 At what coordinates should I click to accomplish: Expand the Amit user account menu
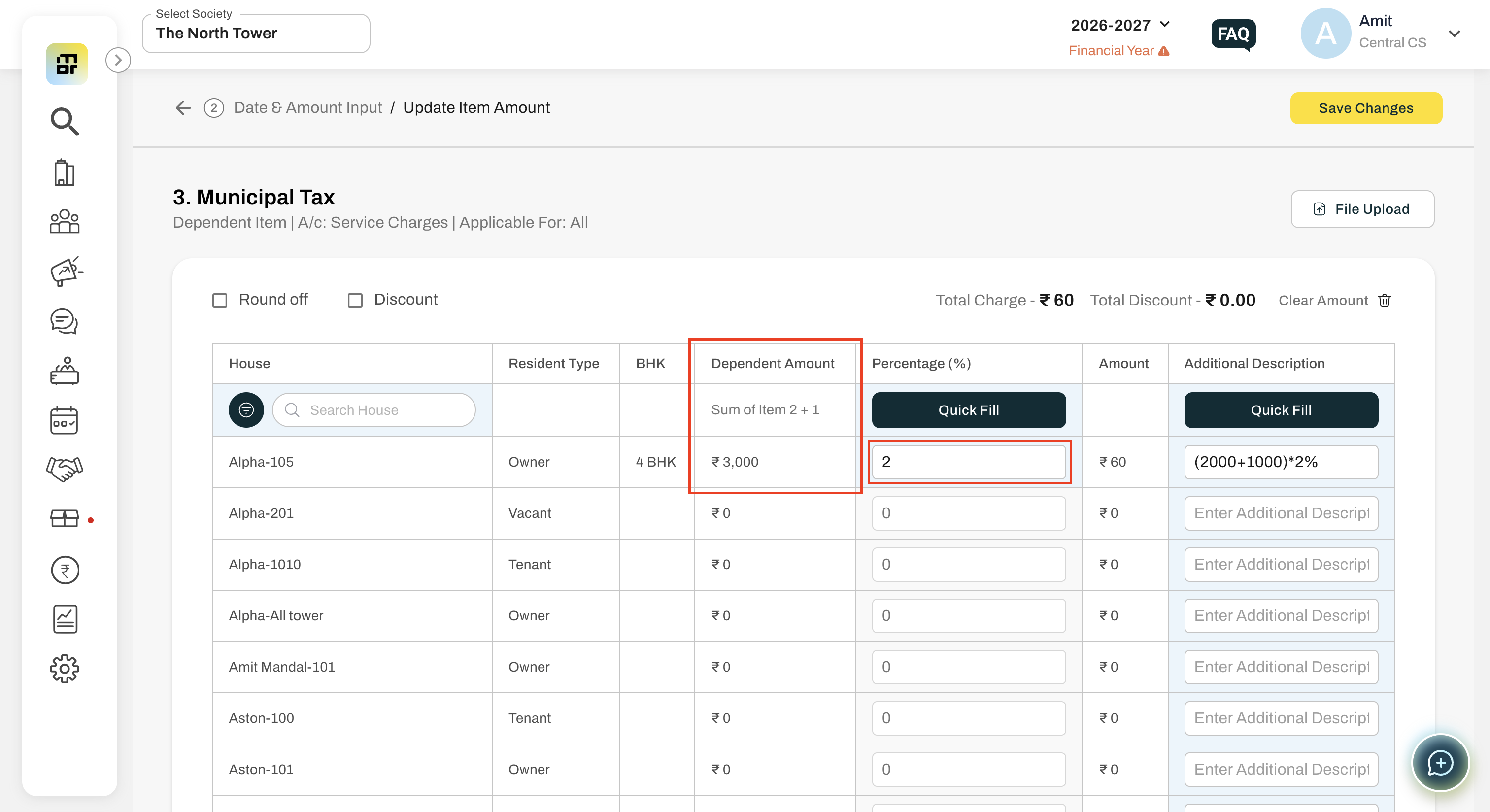(1454, 34)
